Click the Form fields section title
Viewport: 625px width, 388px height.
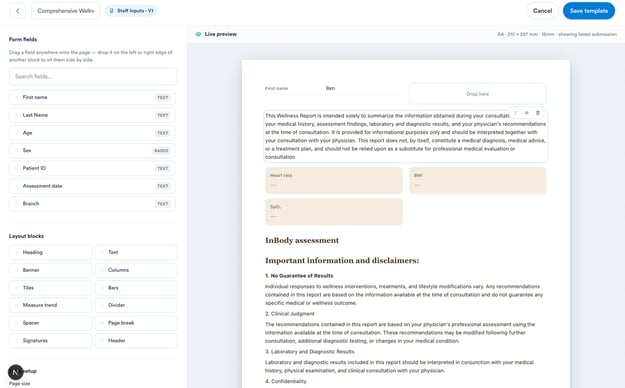23,39
